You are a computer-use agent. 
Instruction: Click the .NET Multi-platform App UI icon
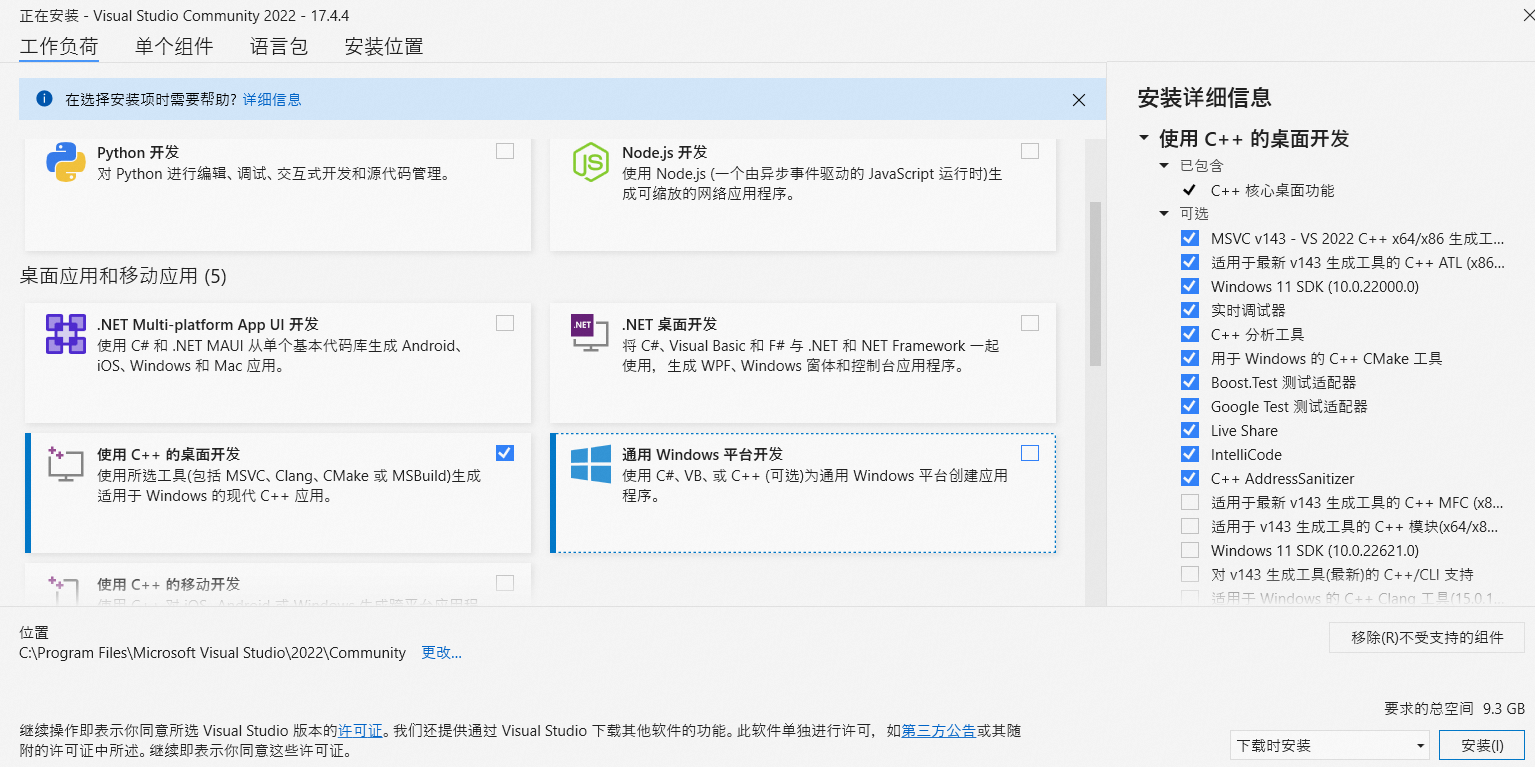pos(66,334)
